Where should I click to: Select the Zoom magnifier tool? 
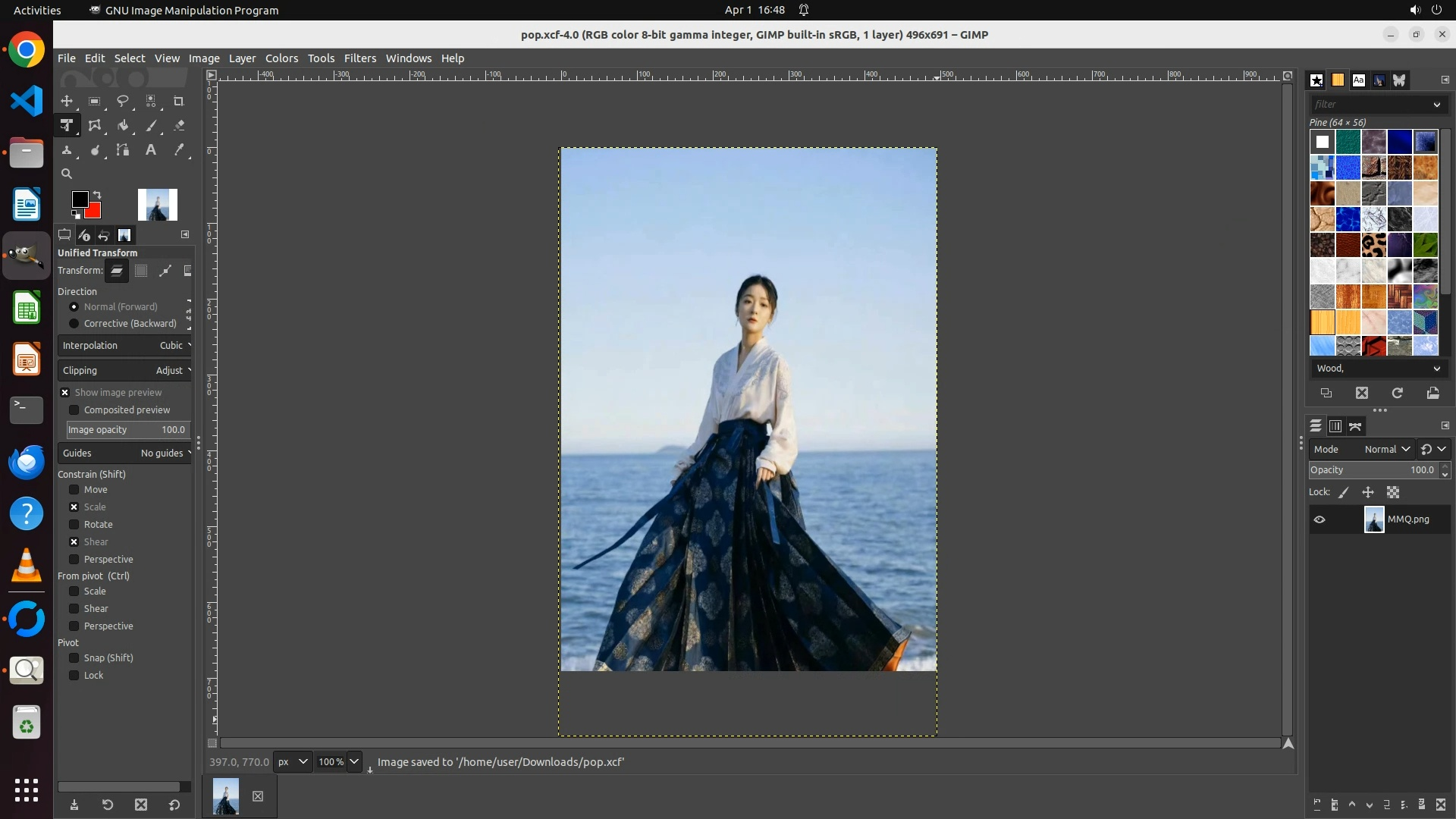point(67,174)
